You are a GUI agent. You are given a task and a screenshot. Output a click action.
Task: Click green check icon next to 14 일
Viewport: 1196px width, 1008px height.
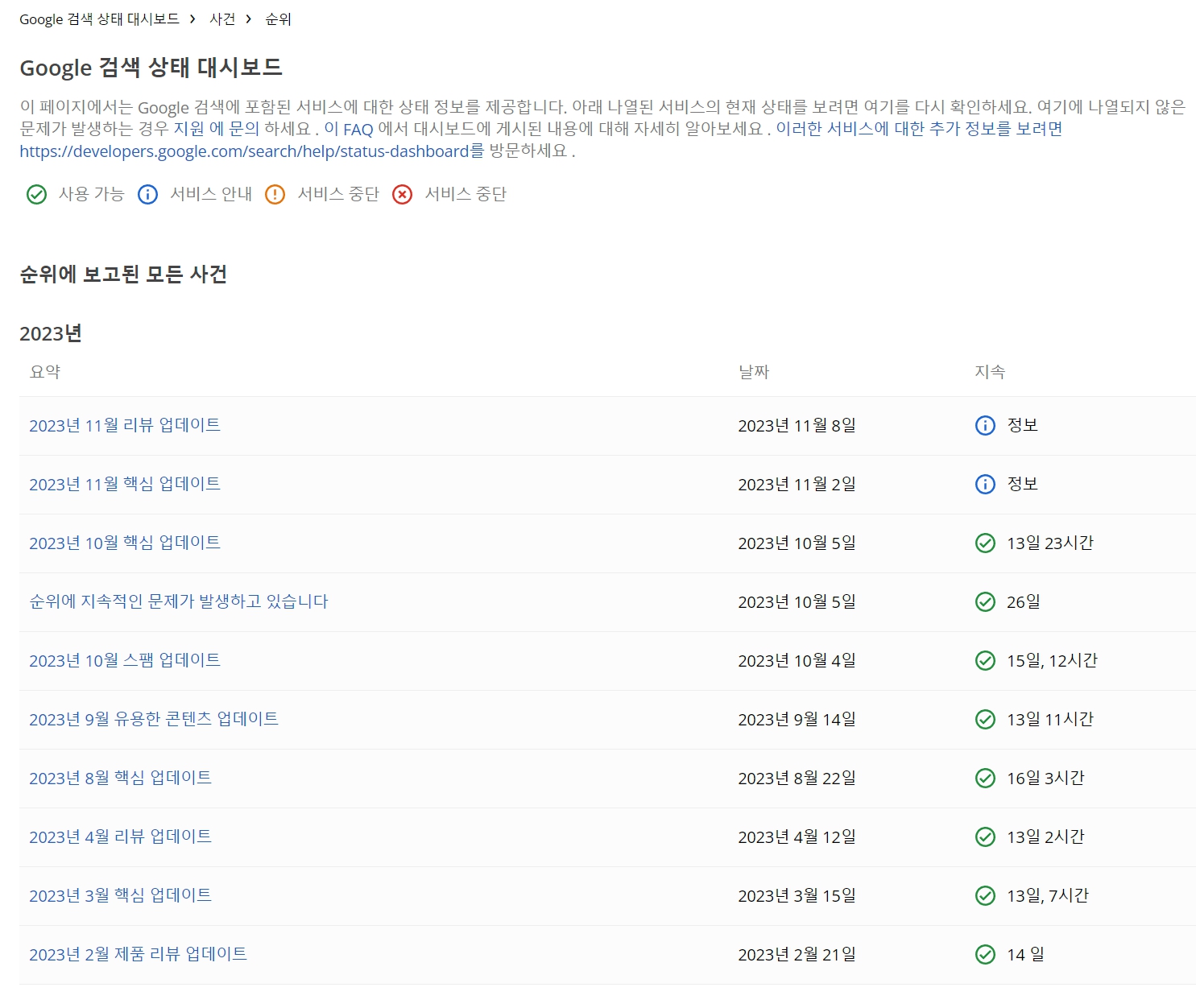click(x=985, y=955)
